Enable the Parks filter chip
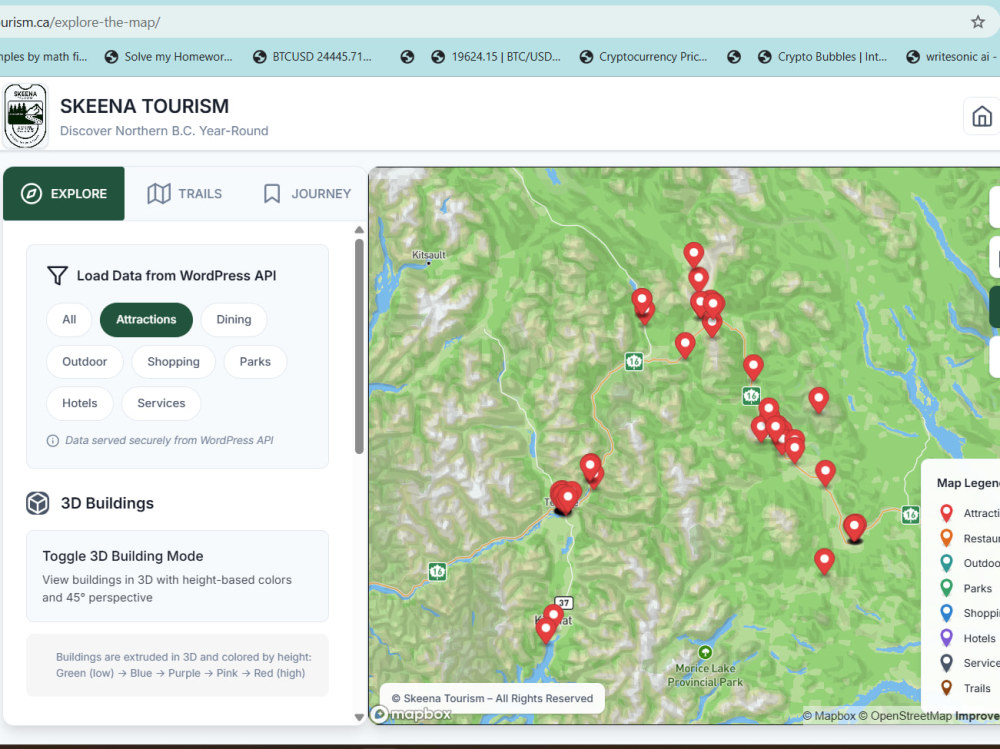1000x749 pixels. click(255, 362)
